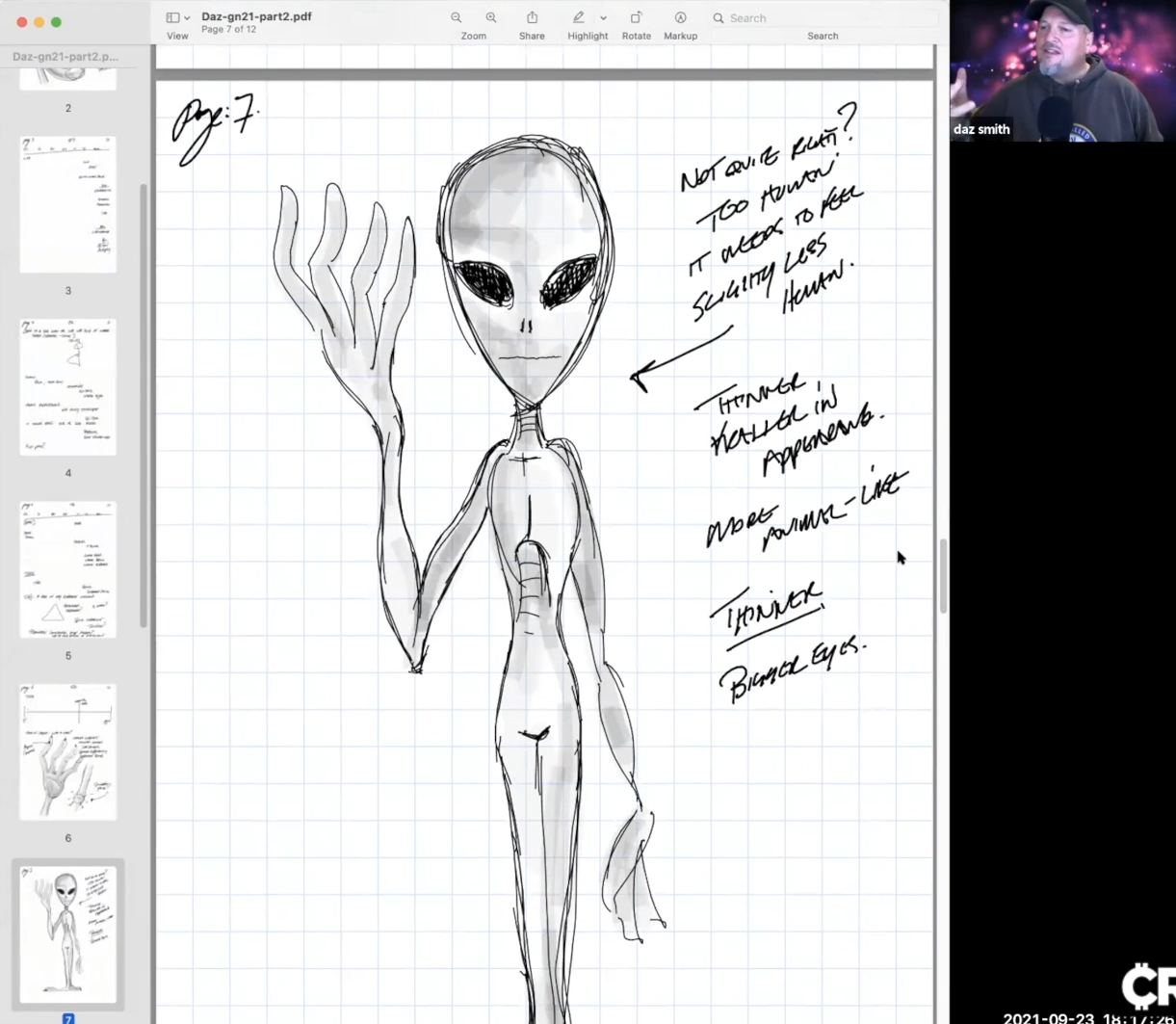Image resolution: width=1176 pixels, height=1024 pixels.
Task: Select page 4 thumbnail in sidebar
Action: [x=67, y=387]
